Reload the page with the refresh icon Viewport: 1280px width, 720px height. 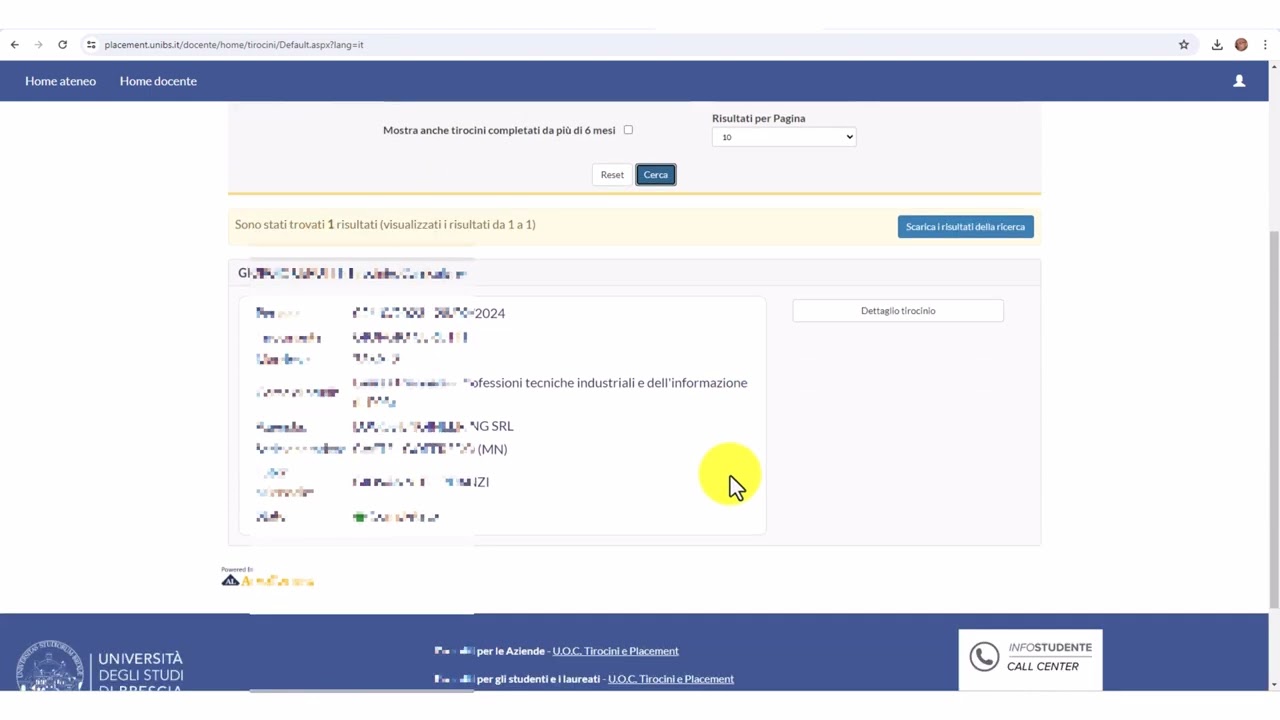tap(62, 44)
